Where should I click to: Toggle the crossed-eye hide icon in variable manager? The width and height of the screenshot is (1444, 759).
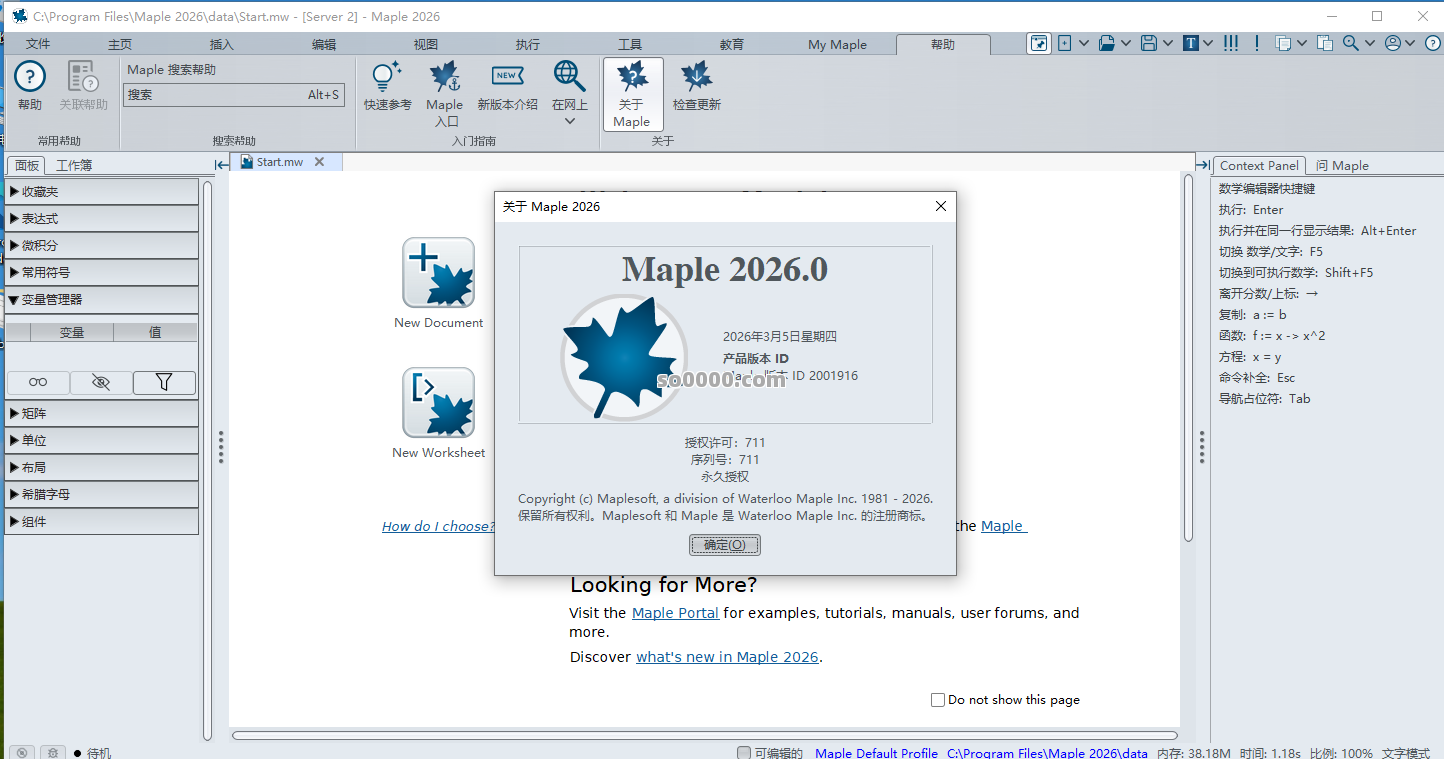(x=101, y=382)
